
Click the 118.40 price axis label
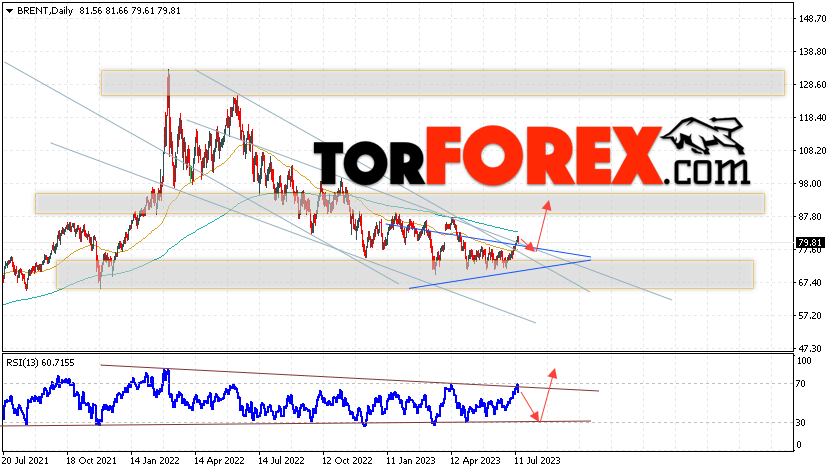click(x=813, y=117)
